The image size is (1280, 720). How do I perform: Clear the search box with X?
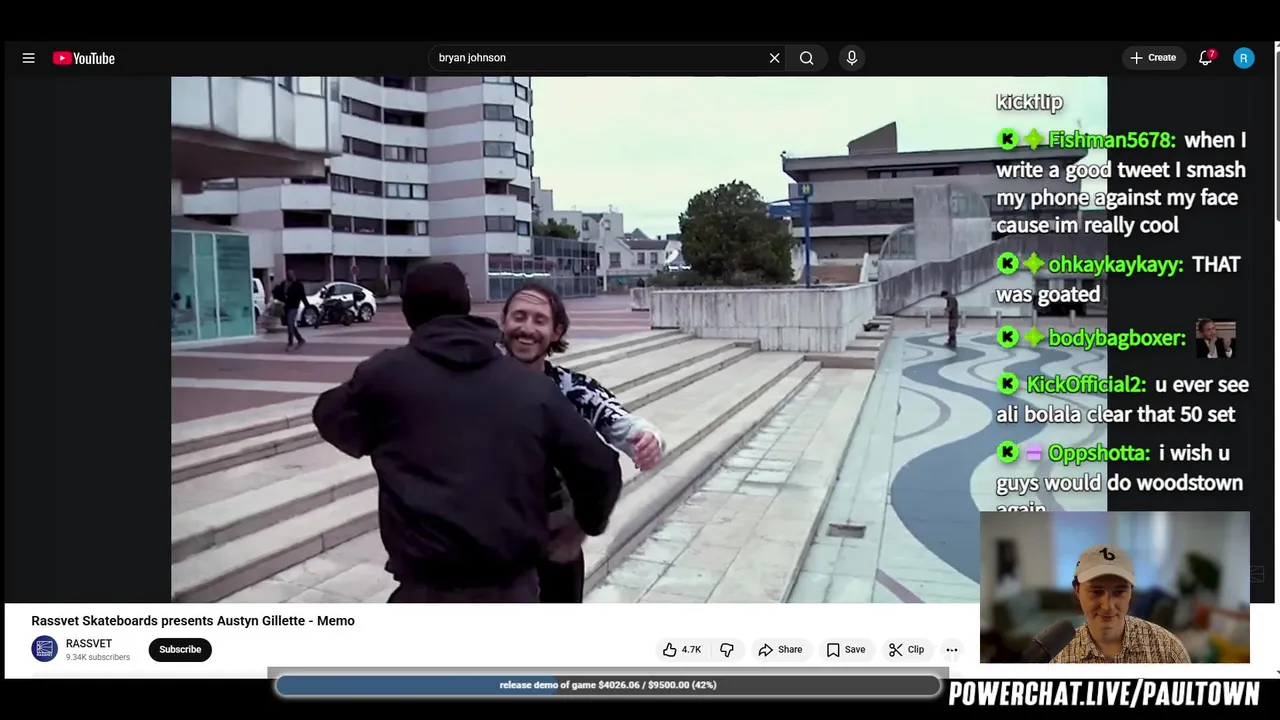[x=774, y=58]
